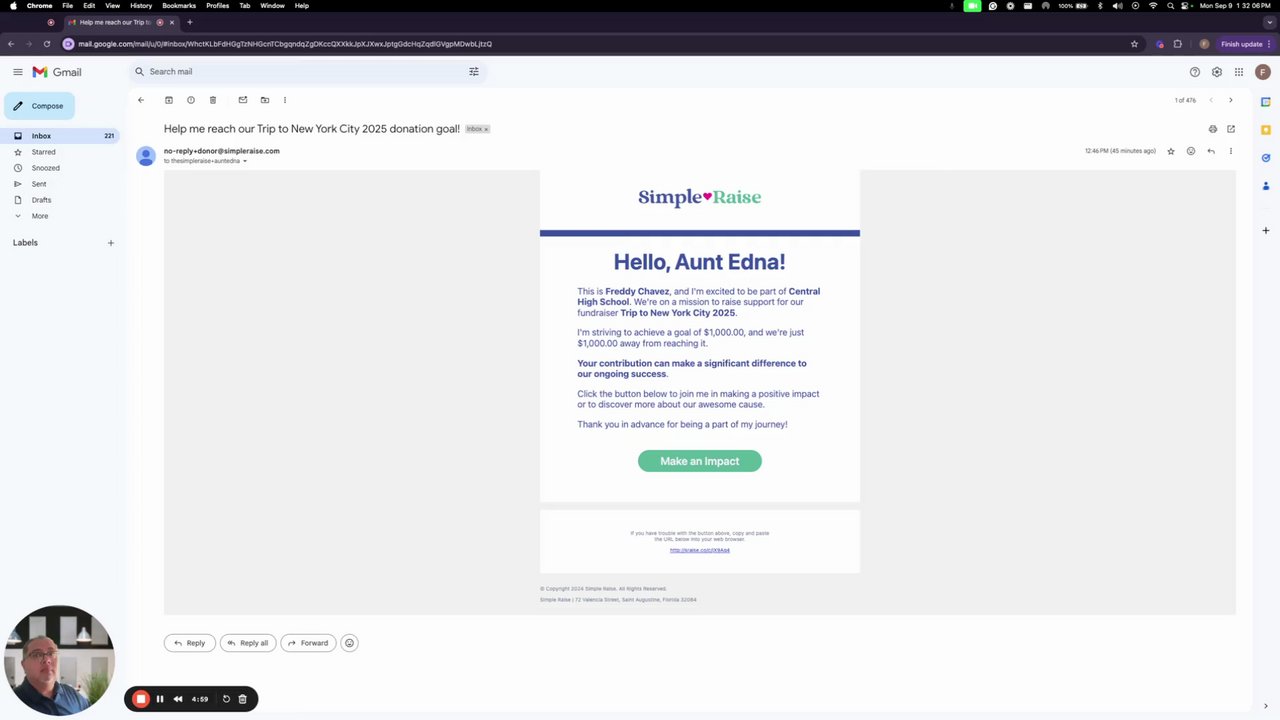
Task: Open Chrome Bookmarks menu
Action: pyautogui.click(x=179, y=6)
